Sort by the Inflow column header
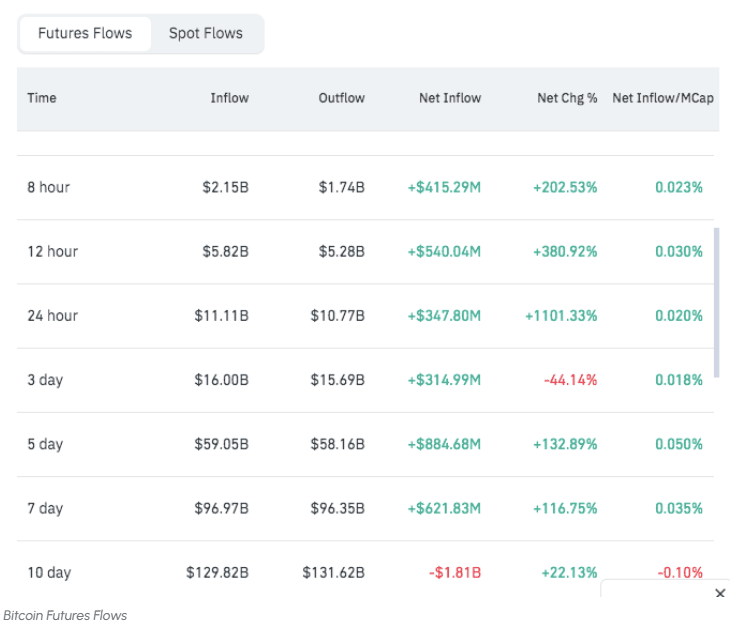 229,98
